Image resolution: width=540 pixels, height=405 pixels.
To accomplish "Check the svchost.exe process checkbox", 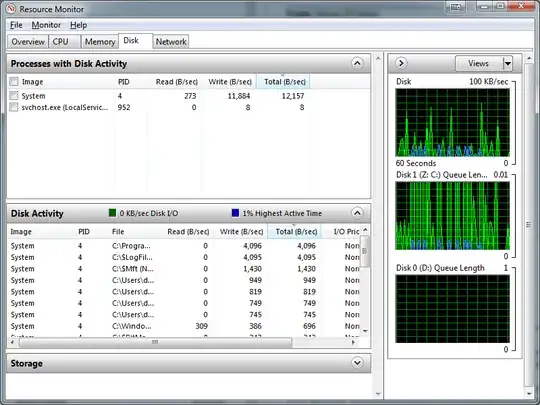I will (13, 107).
